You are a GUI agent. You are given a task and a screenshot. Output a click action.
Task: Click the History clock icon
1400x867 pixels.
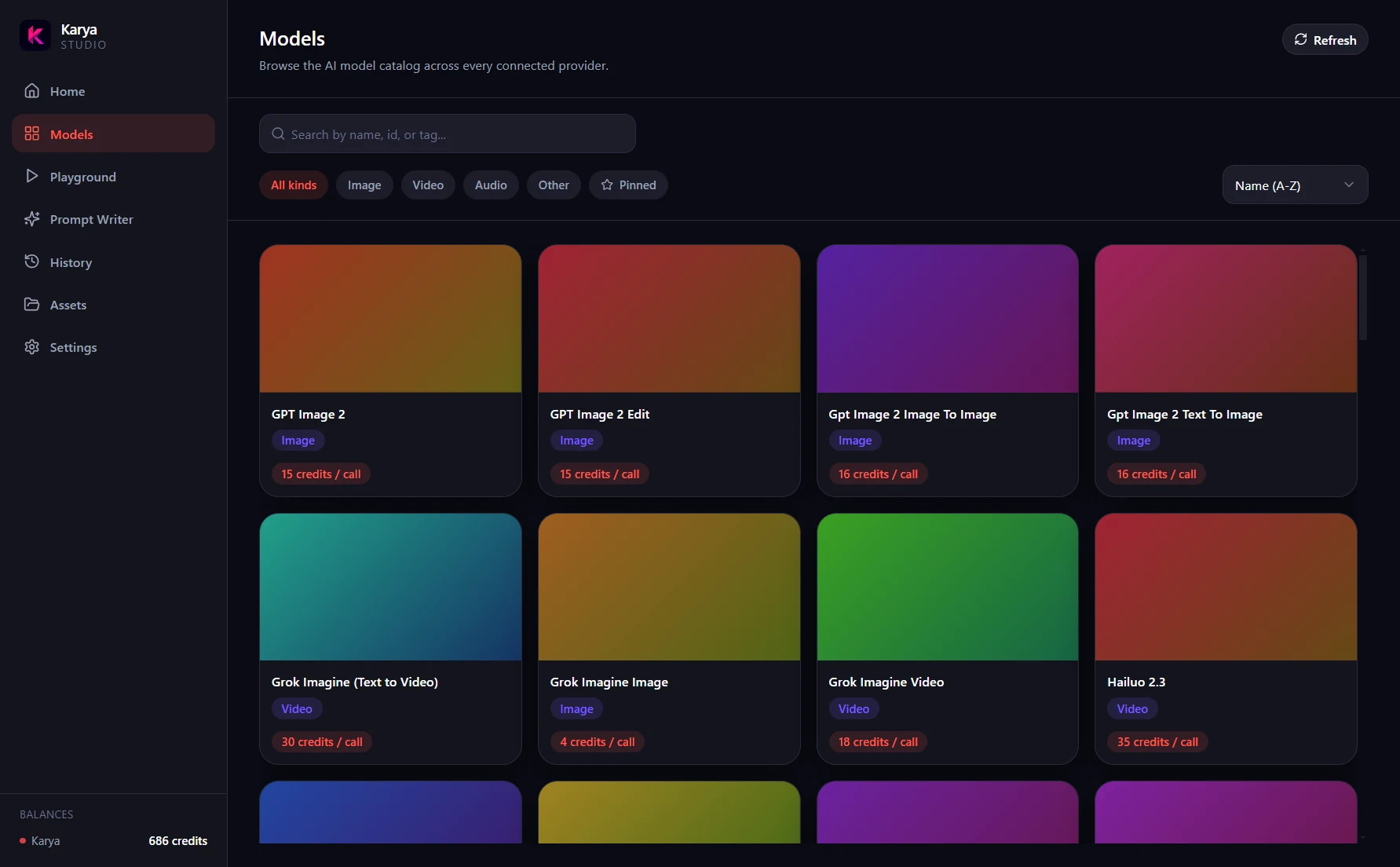coord(31,262)
